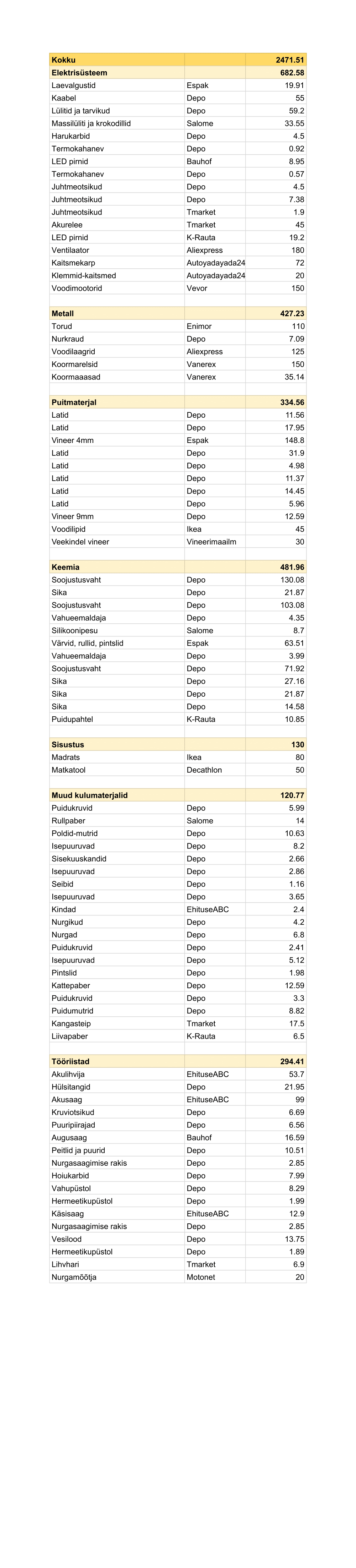Select the total amount 2471.51 cell
Screen dimensions: 356x1568
pos(289,60)
